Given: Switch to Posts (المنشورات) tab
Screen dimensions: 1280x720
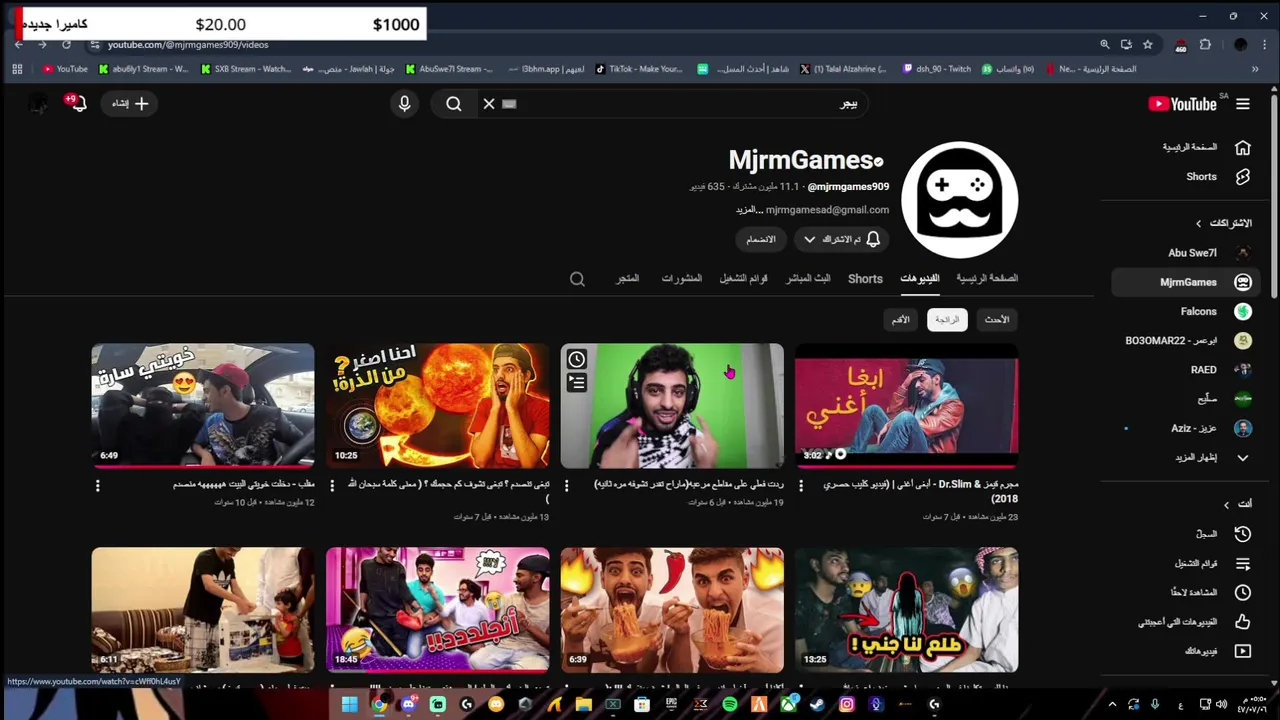Looking at the screenshot, I should 681,278.
